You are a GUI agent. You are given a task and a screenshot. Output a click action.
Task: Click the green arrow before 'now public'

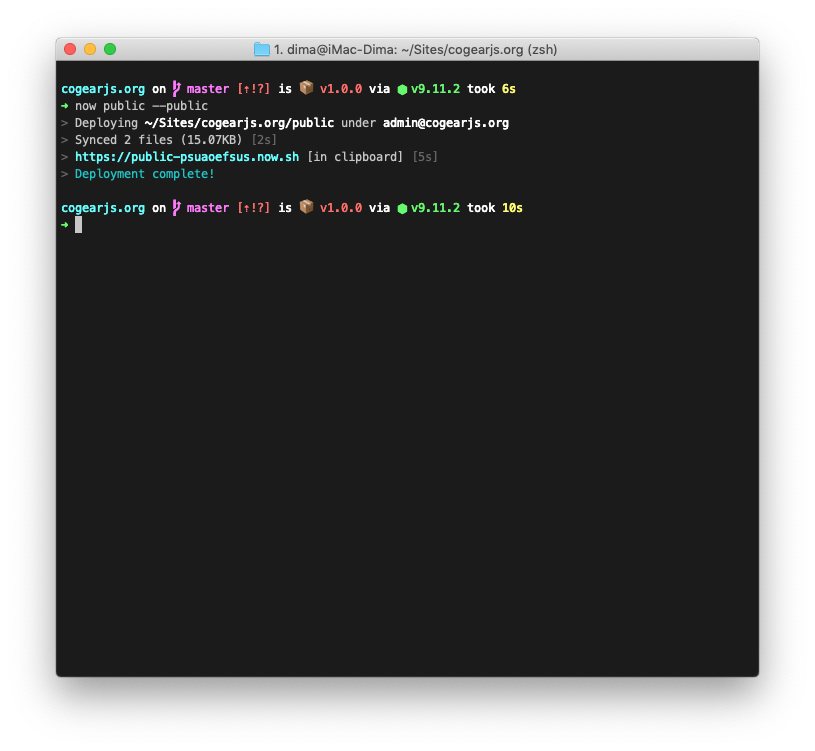[x=64, y=106]
